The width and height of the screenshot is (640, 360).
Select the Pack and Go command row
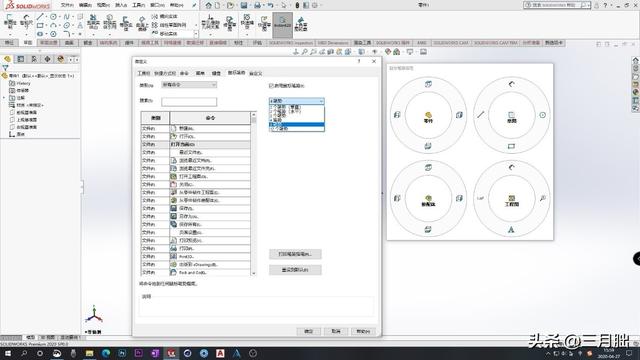[196, 272]
